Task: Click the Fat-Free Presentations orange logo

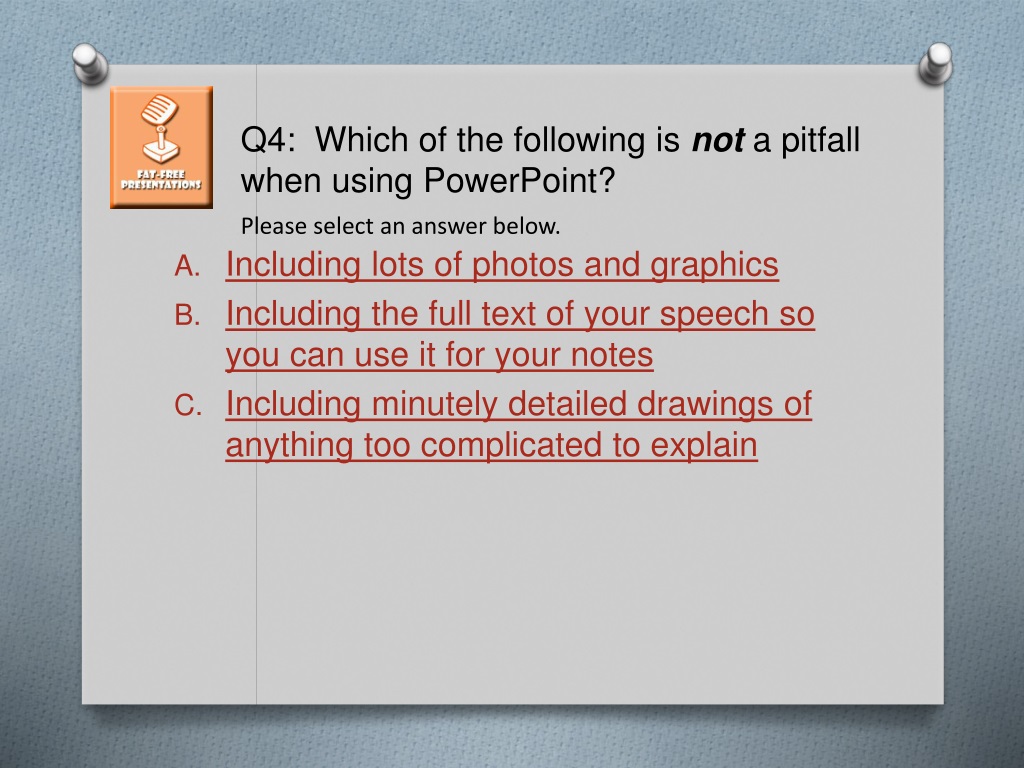Action: 161,148
